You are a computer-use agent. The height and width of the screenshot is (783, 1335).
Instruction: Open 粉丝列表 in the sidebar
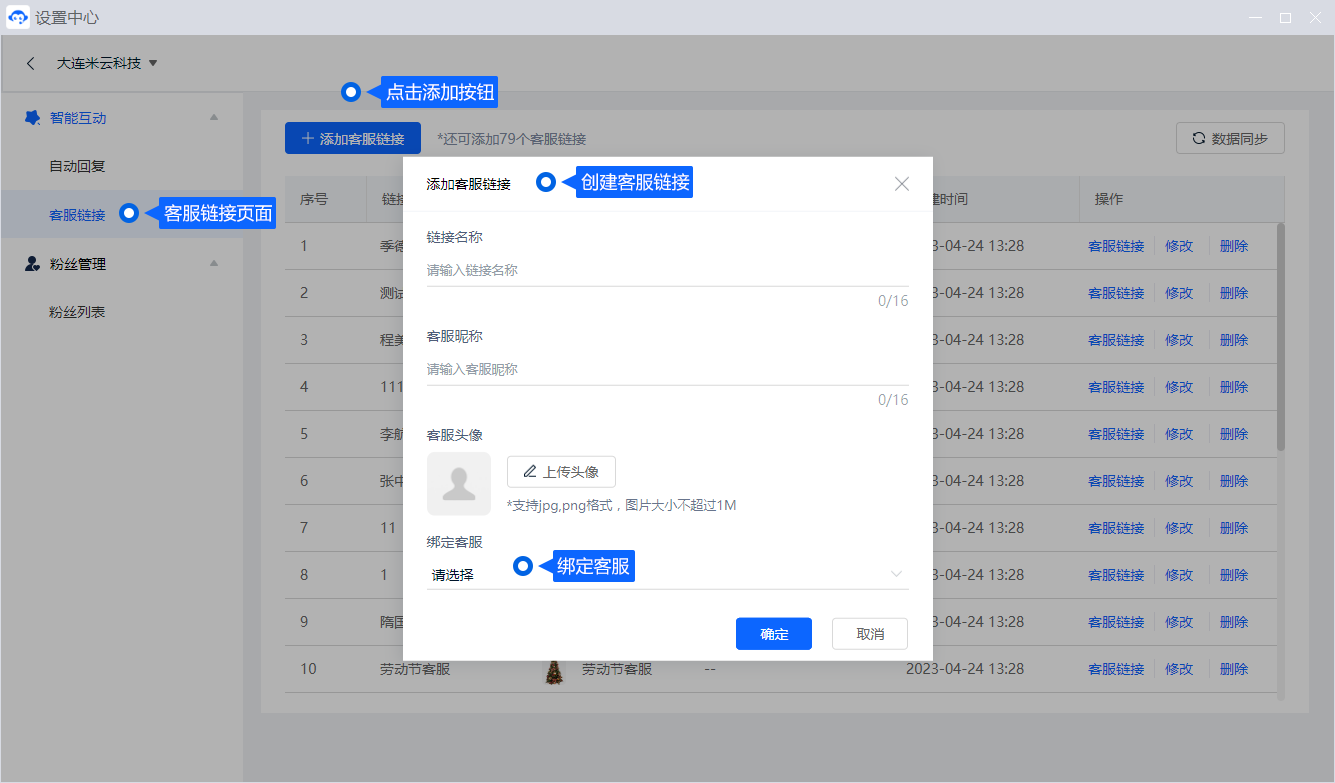pos(77,312)
